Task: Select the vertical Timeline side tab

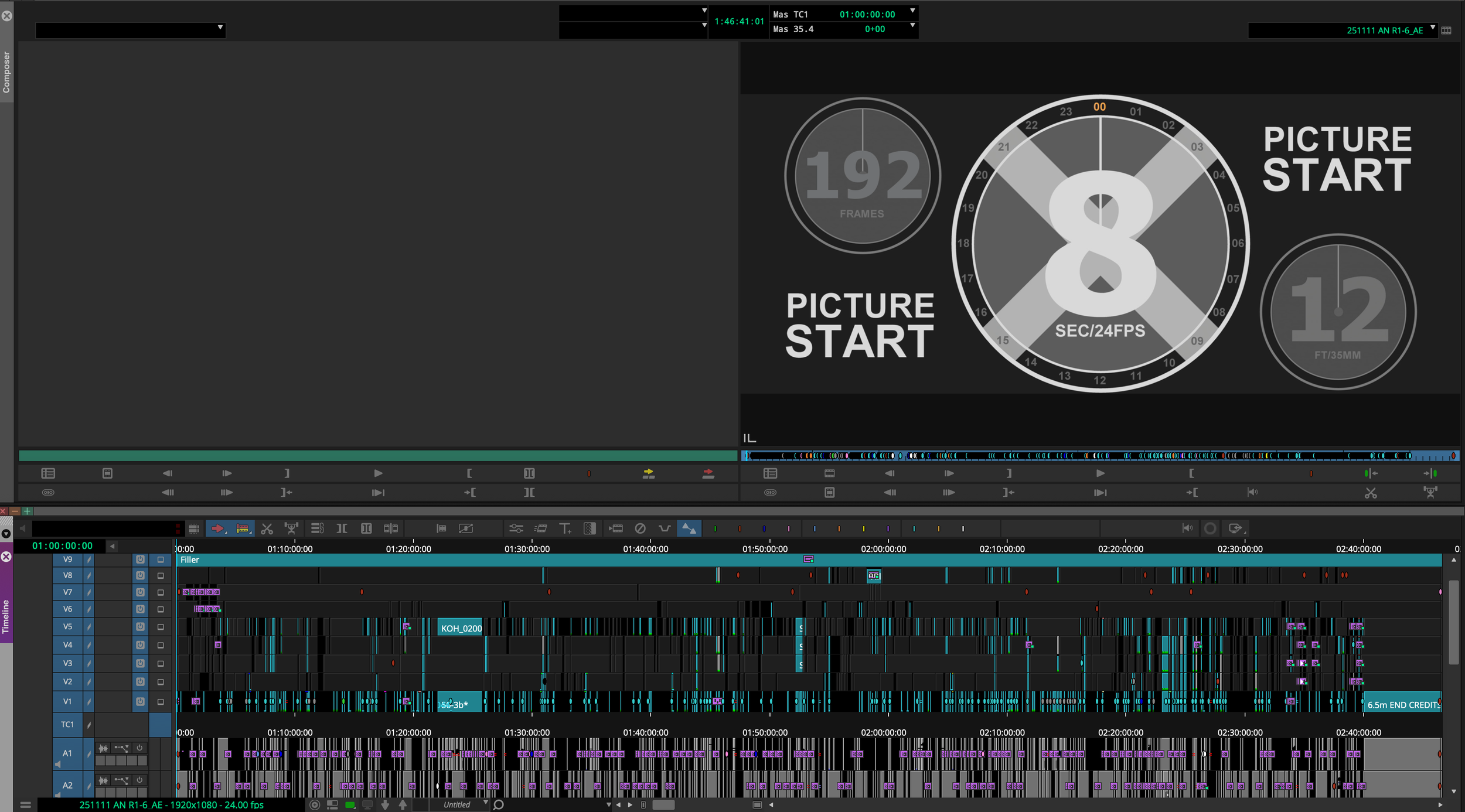Action: (6, 616)
